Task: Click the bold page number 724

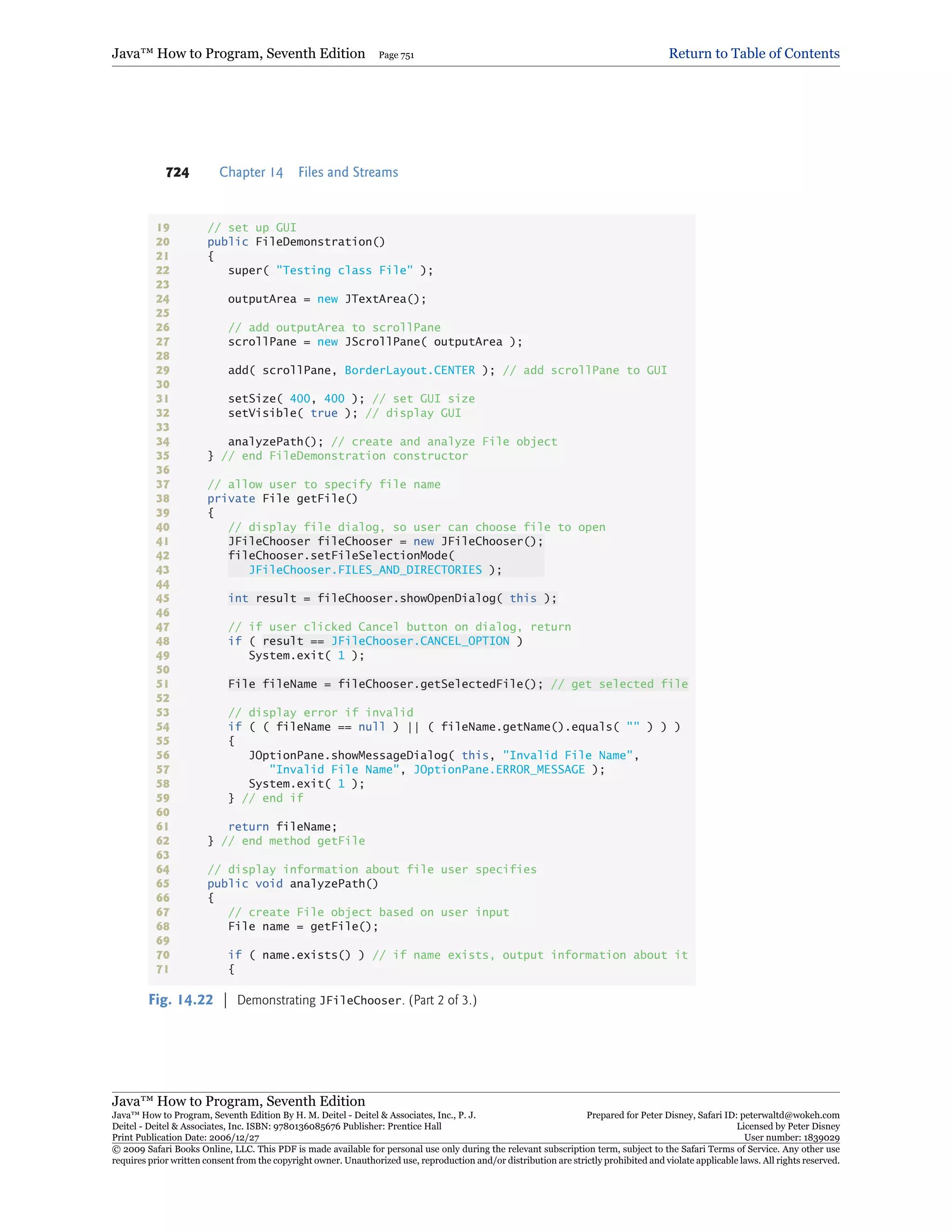Action: pyautogui.click(x=177, y=172)
